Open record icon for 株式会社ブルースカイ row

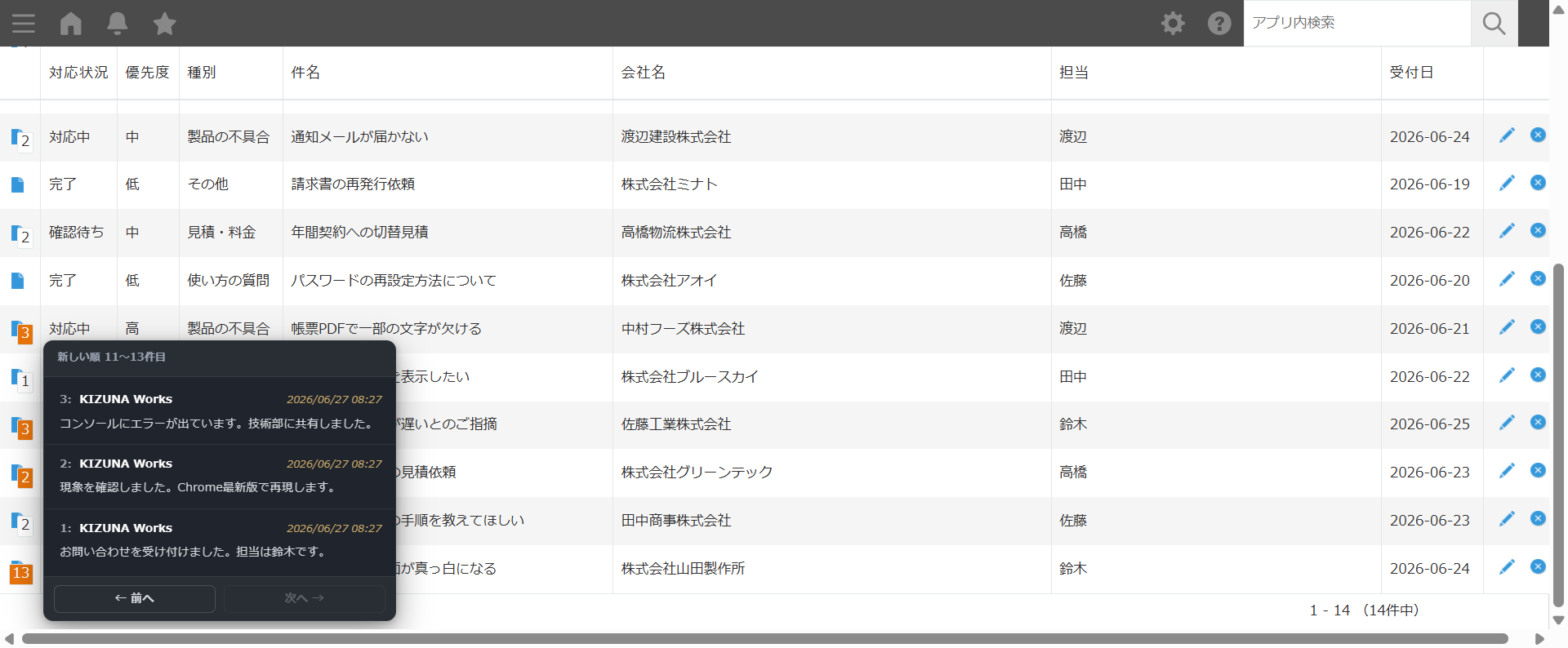tap(20, 379)
